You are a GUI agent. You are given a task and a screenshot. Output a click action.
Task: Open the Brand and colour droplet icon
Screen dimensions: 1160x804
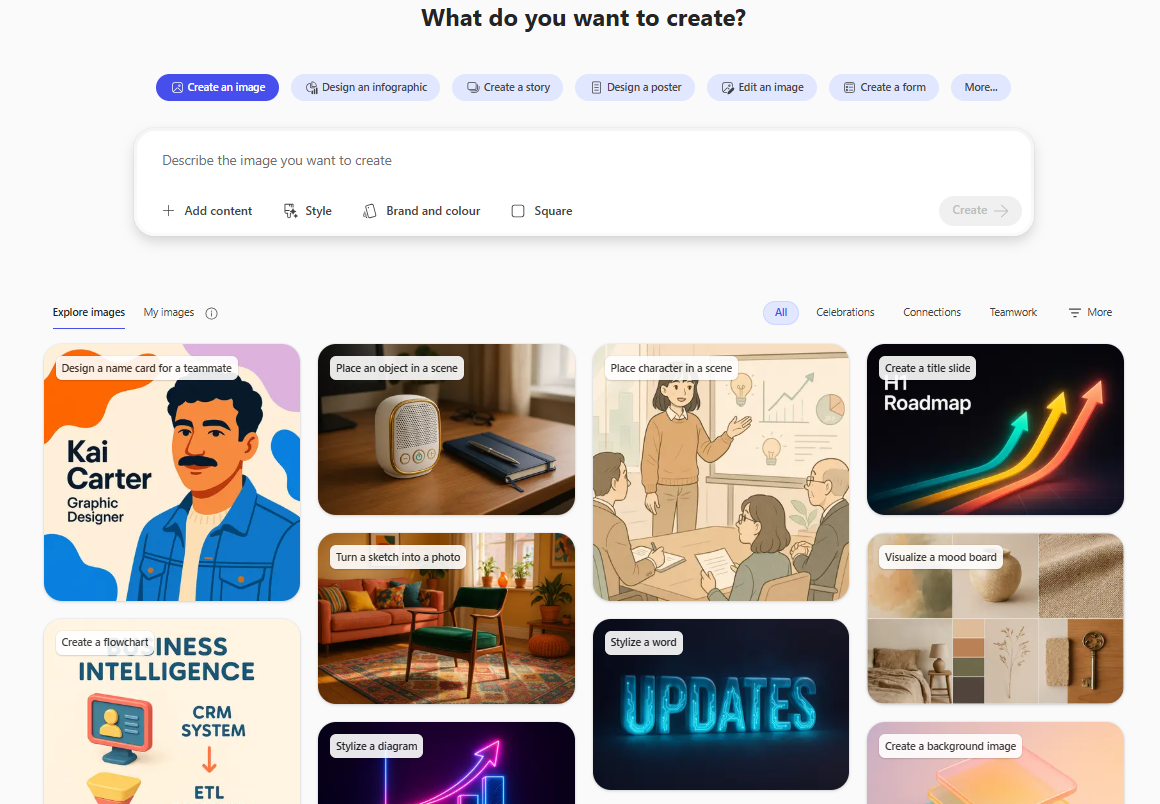[x=370, y=211]
